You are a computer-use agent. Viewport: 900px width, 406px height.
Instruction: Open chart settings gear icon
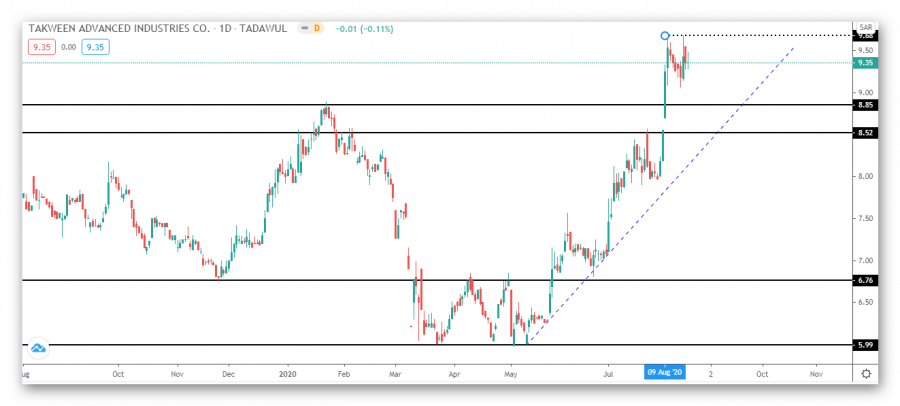point(865,372)
